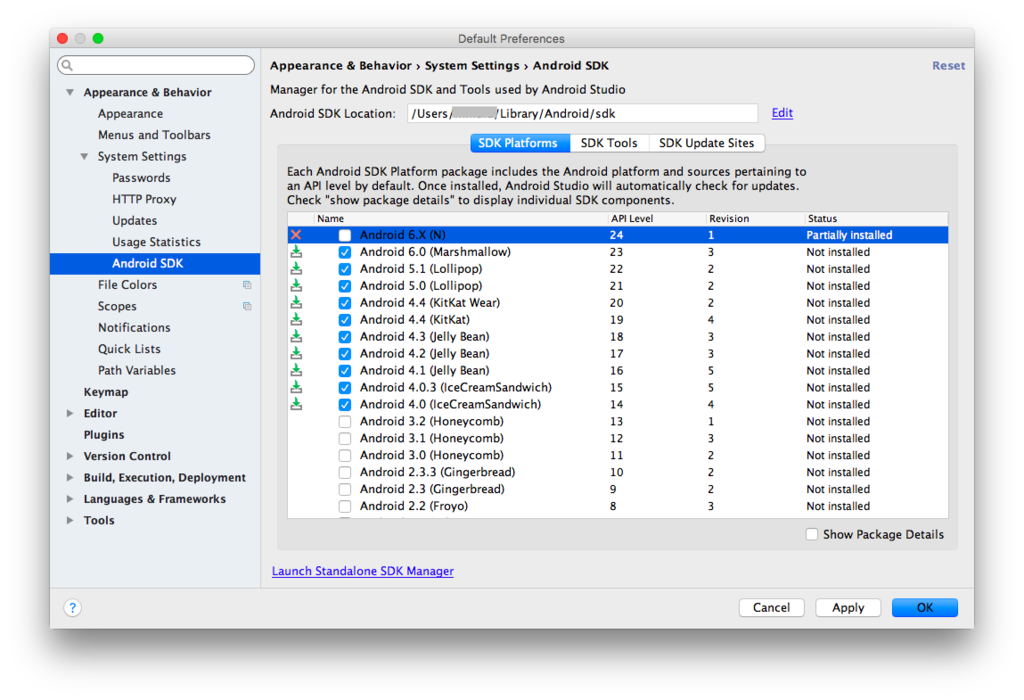The image size is (1024, 700).
Task: Click the project-level icon next to File Colors
Action: pyautogui.click(x=247, y=285)
